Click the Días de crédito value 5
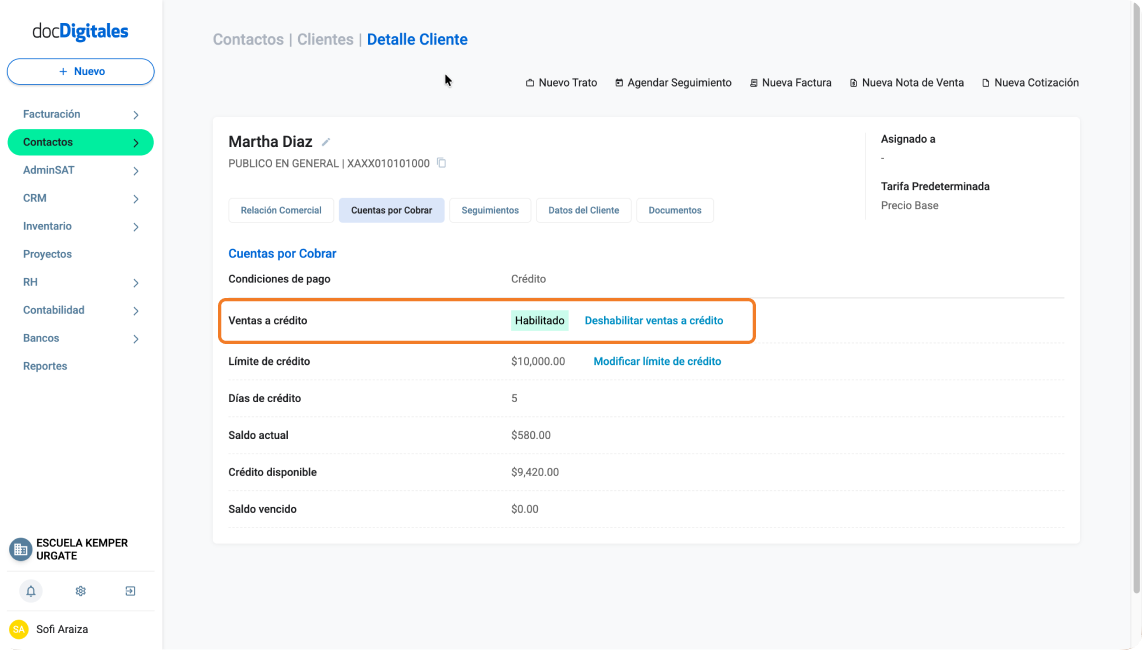The image size is (1142, 650). (x=514, y=399)
